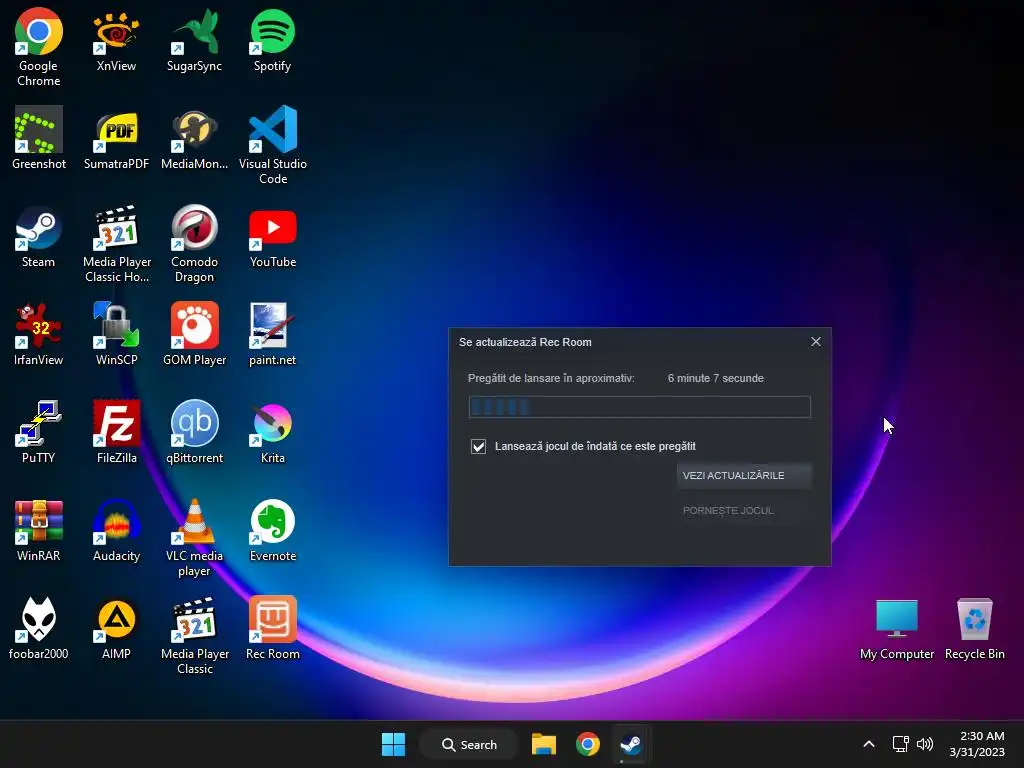The width and height of the screenshot is (1024, 768).
Task: Click the taskbar Search box
Action: click(469, 744)
